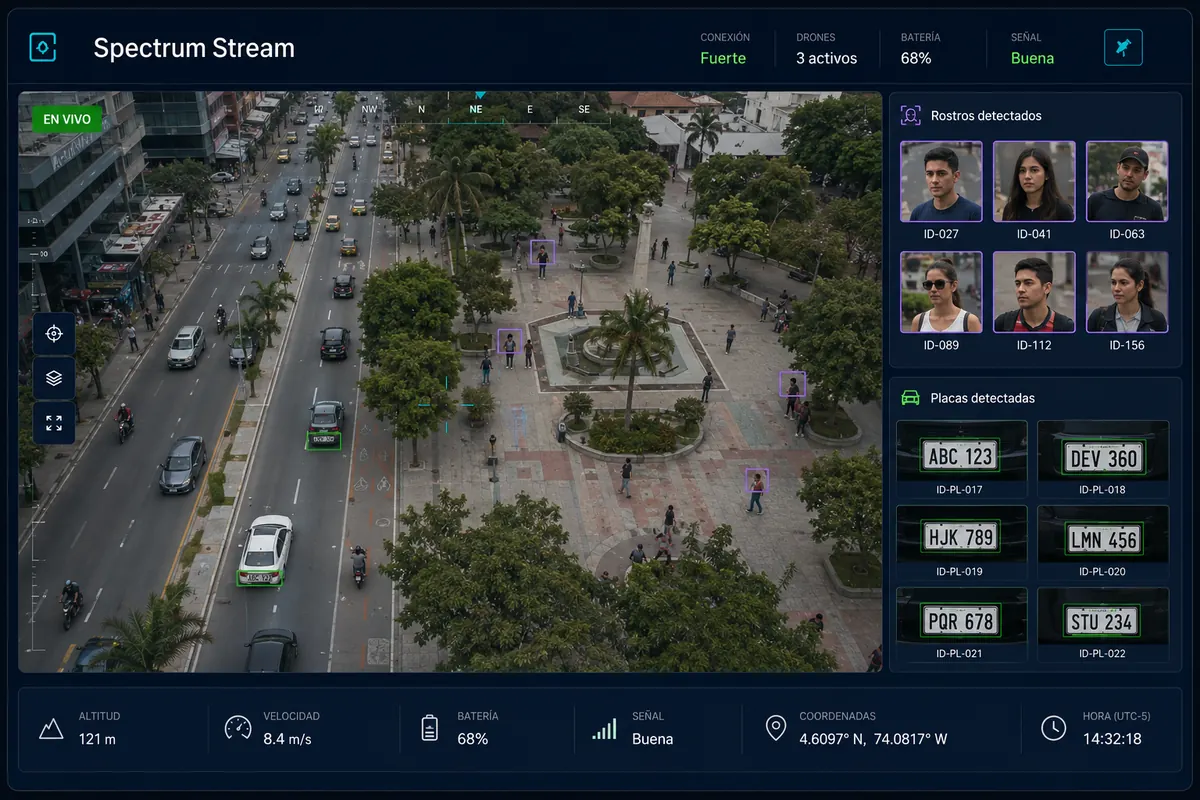Click the Placas detectadas heading
Screen dimensions: 1200x800
(983, 398)
